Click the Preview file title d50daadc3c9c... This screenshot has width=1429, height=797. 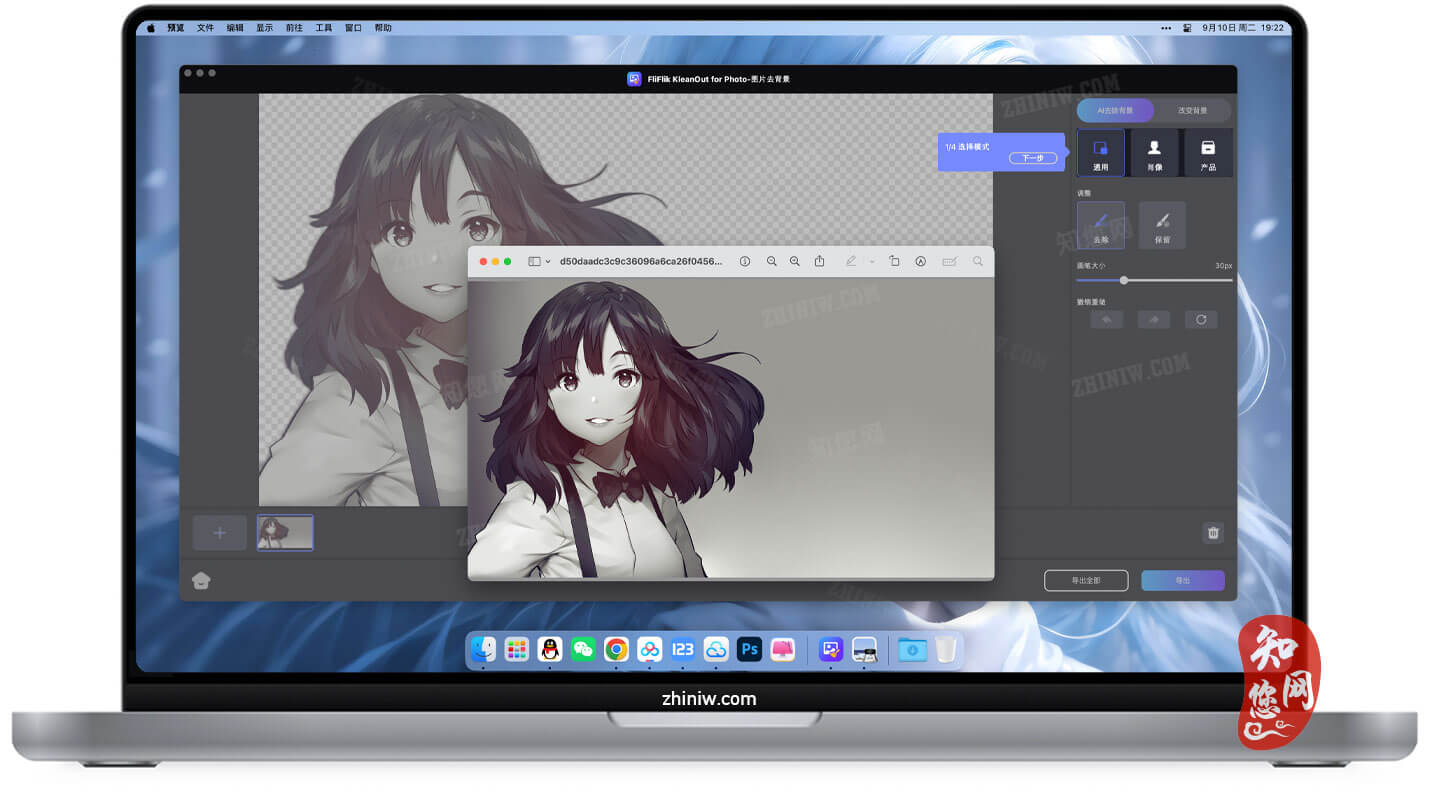pos(640,261)
